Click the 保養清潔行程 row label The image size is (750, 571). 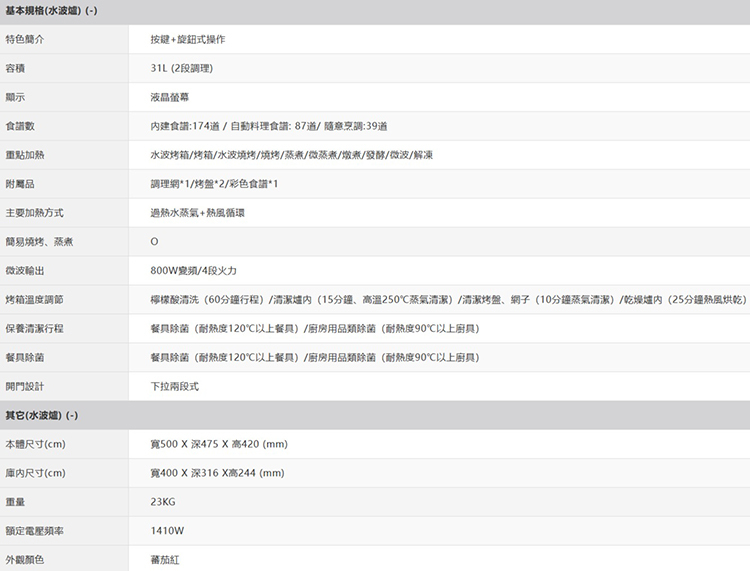34,329
